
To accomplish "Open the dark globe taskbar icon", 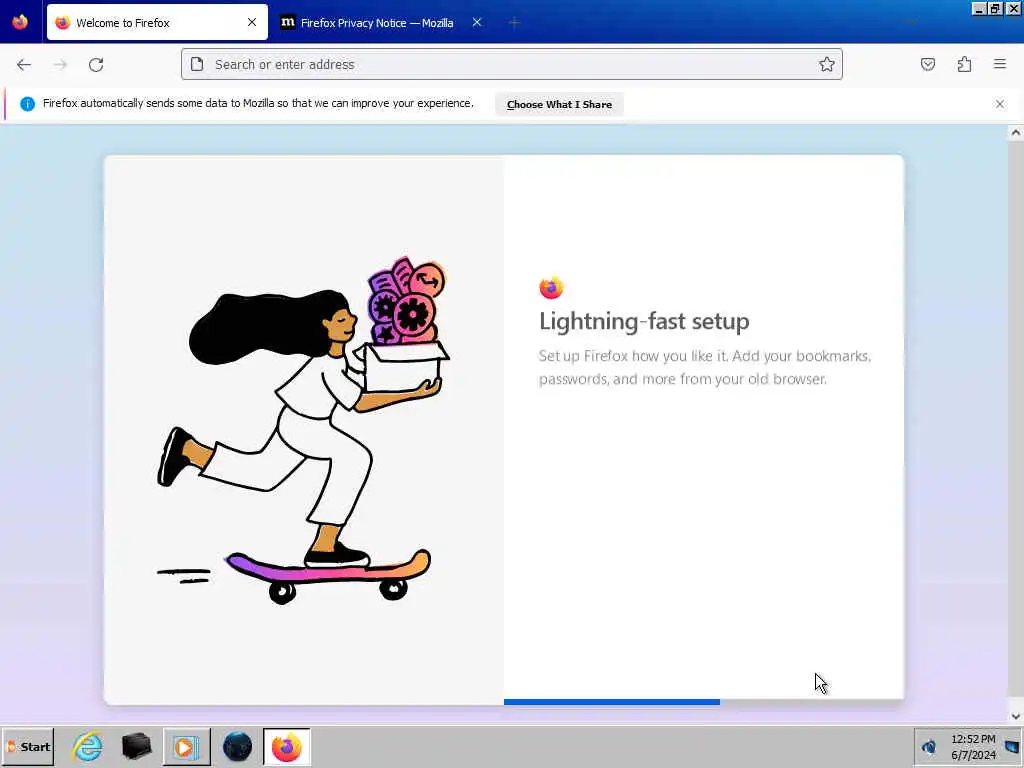I will pyautogui.click(x=237, y=746).
